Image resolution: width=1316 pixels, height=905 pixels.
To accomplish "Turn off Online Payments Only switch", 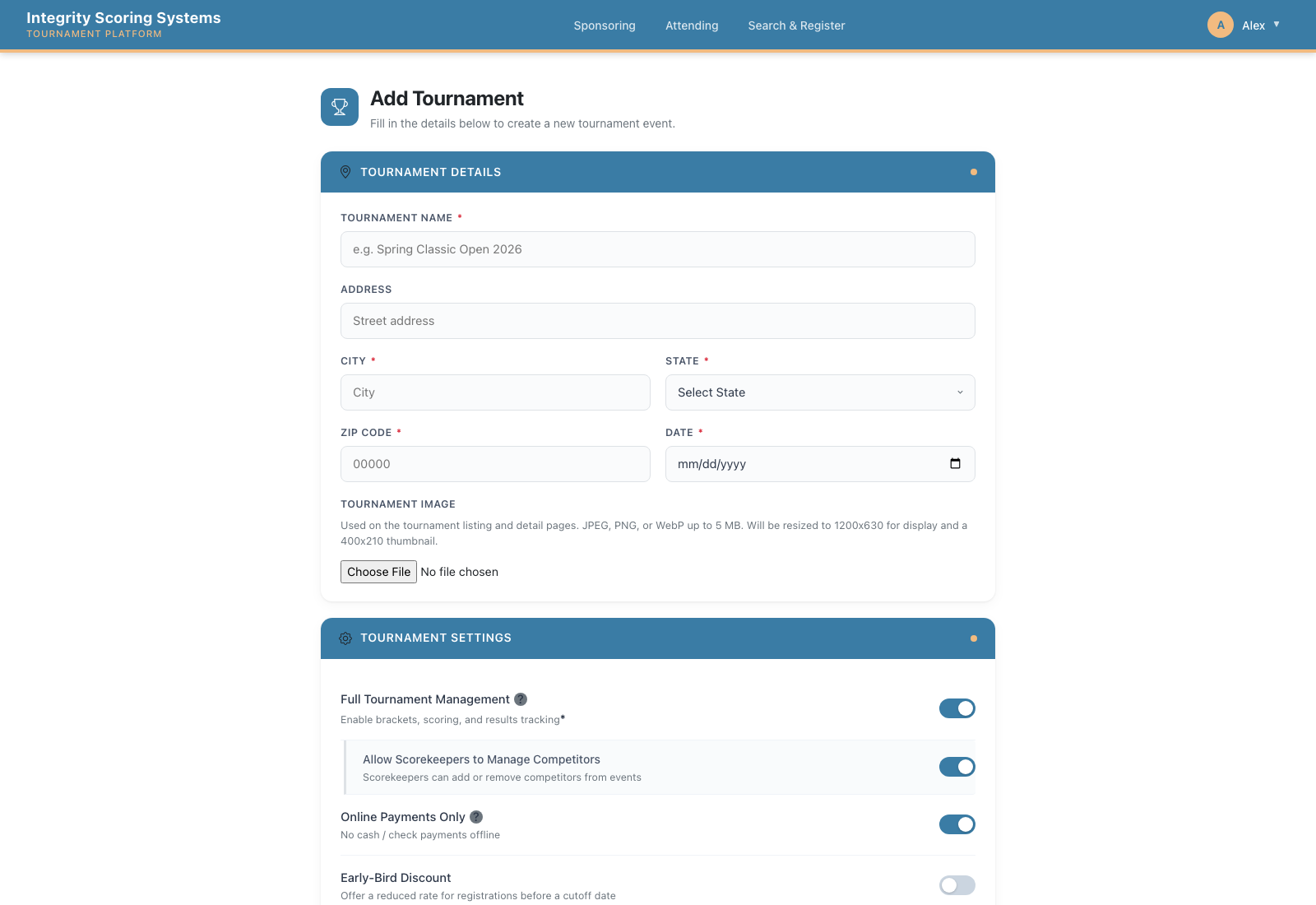I will [957, 824].
